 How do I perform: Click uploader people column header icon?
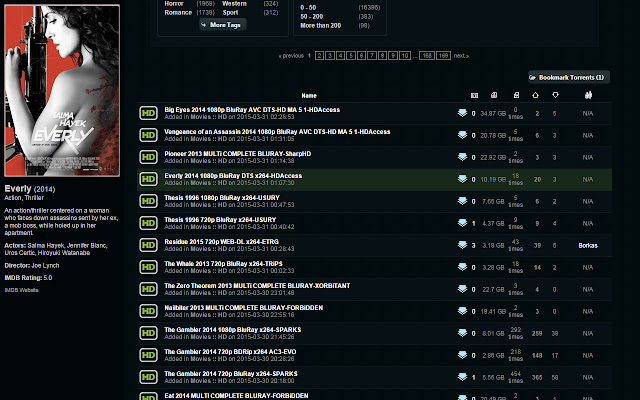click(588, 95)
